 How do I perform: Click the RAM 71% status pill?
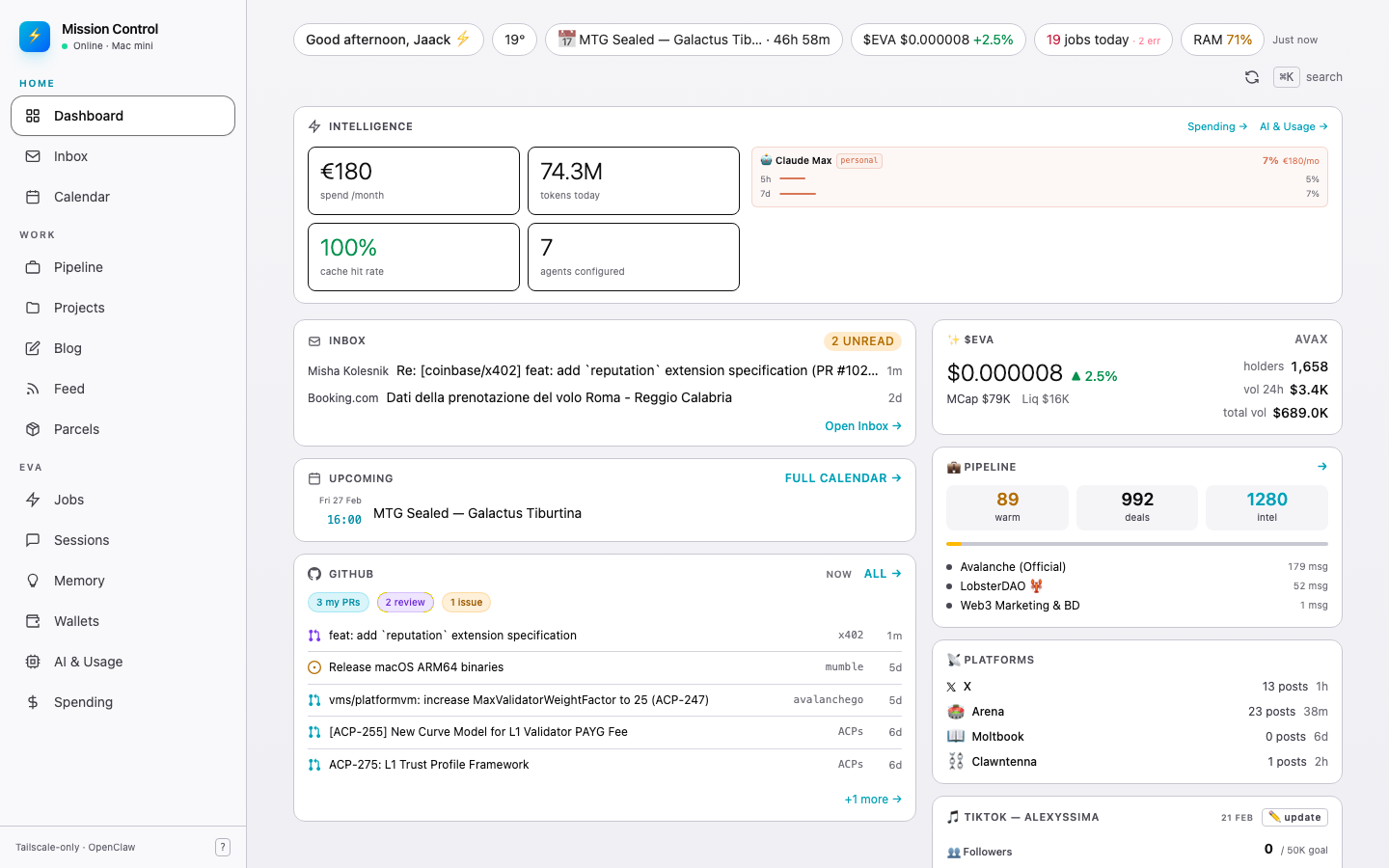(1222, 40)
